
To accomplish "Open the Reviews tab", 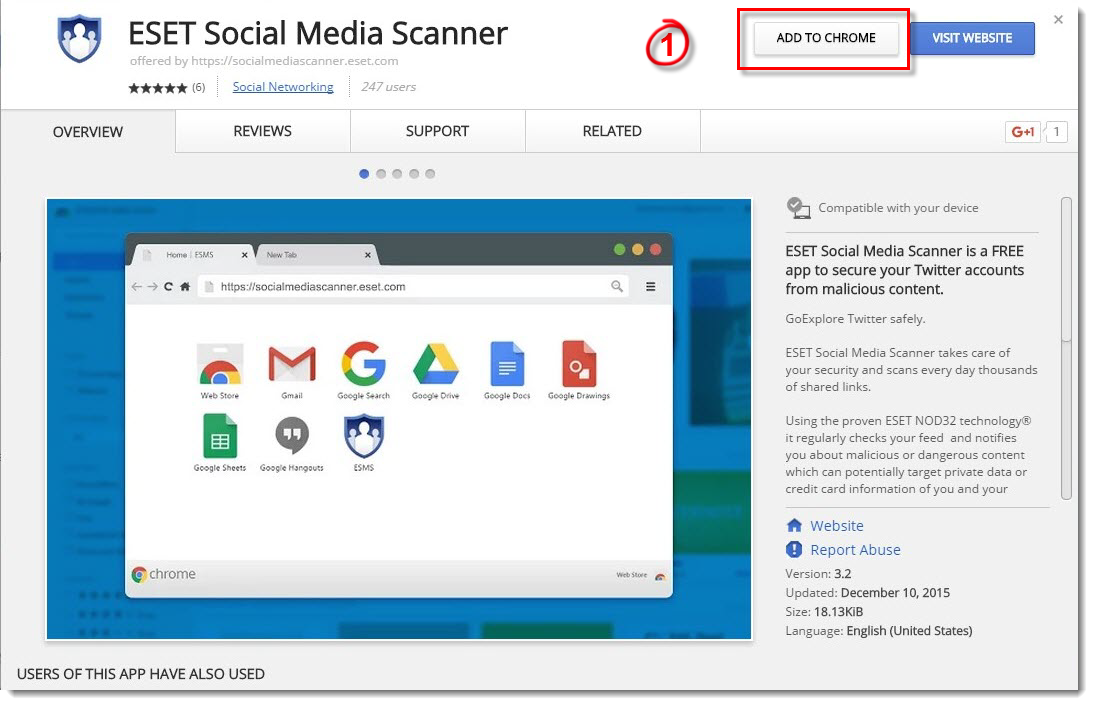I will [x=263, y=131].
